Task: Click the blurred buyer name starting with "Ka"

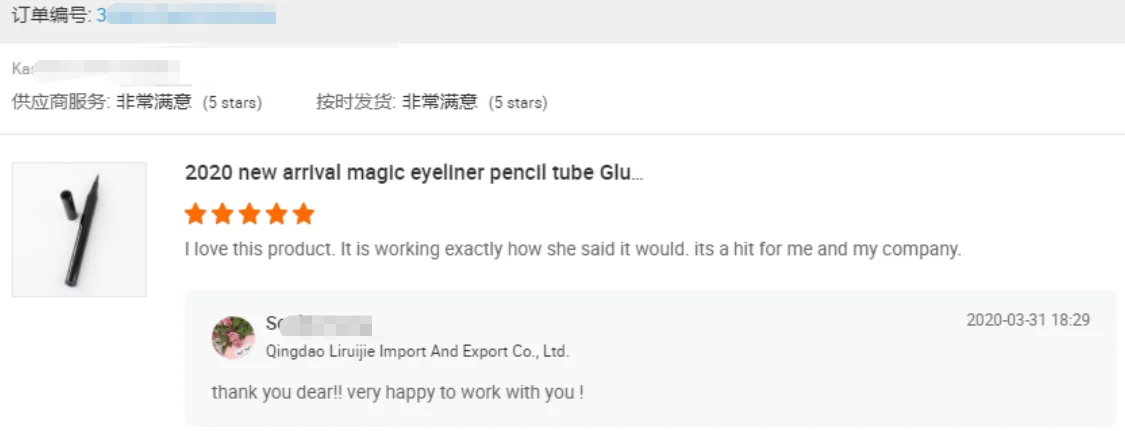Action: pos(95,70)
